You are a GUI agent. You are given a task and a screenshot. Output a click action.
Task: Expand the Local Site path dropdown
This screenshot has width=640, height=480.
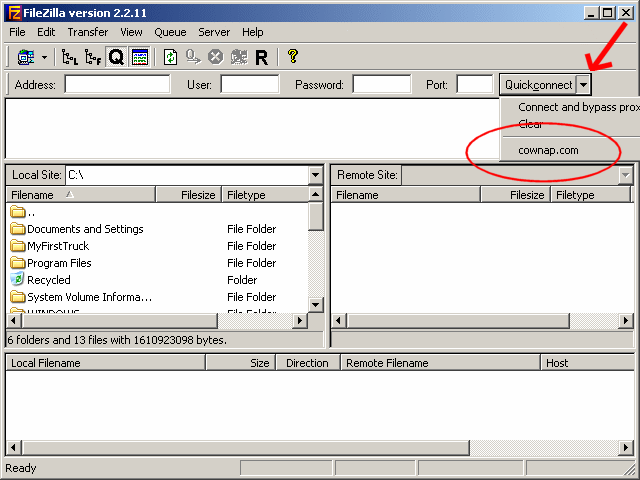[315, 175]
